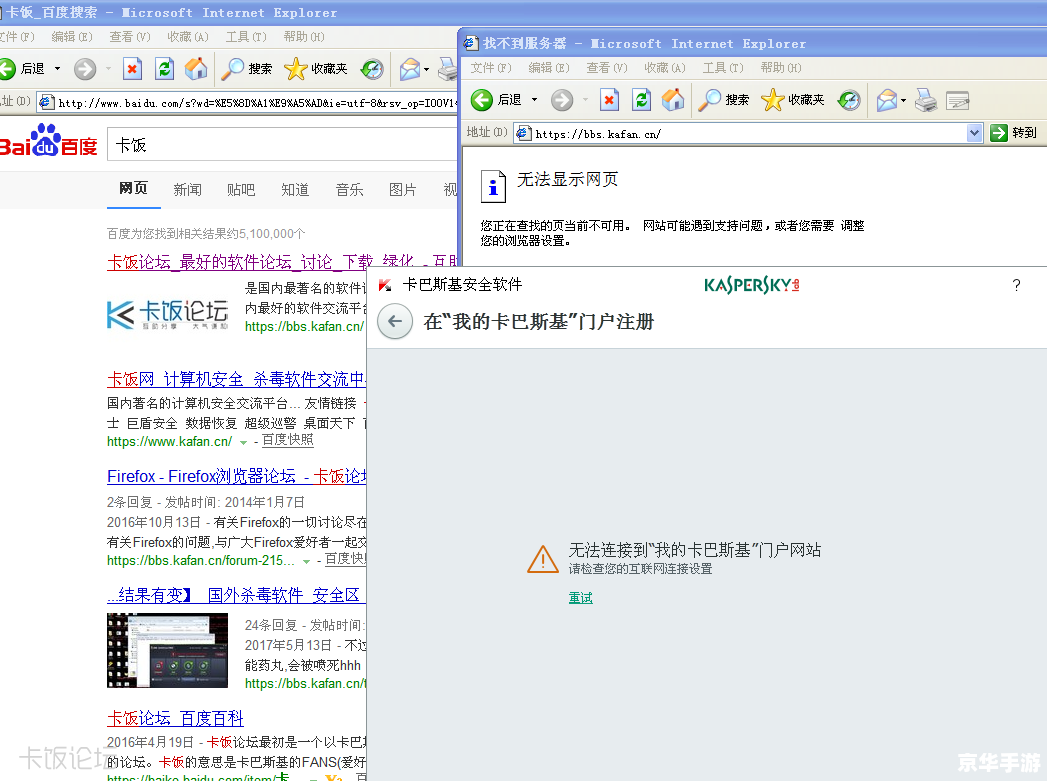Open Search (搜索) in the kafan IE toolbar
Image resolution: width=1047 pixels, height=781 pixels.
(x=724, y=100)
